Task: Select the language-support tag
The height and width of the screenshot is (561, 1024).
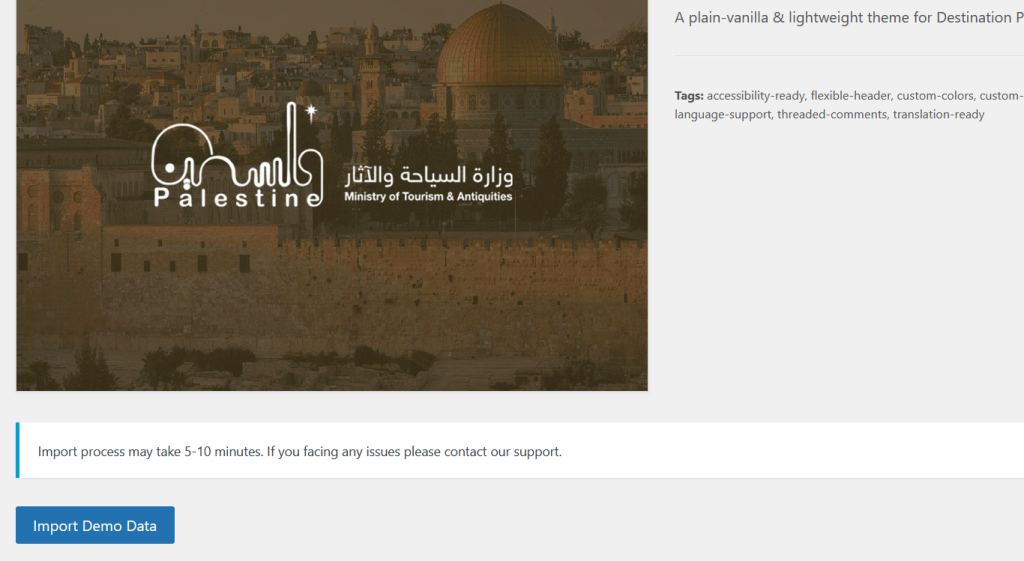Action: click(723, 114)
